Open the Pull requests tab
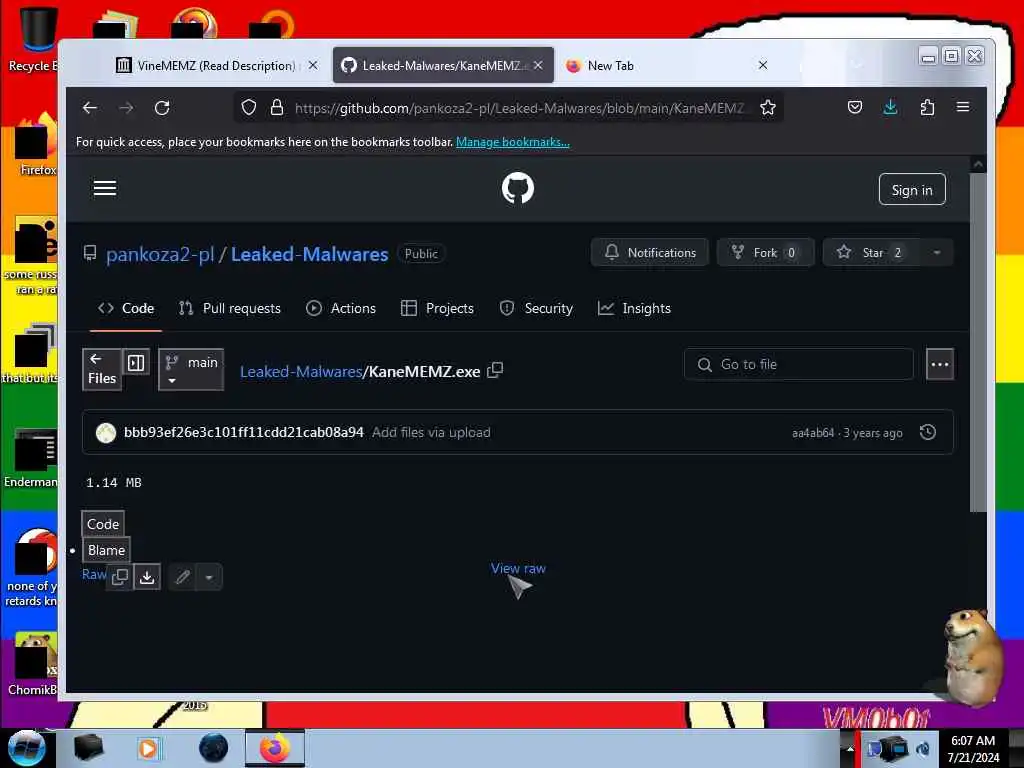The image size is (1024, 768). pos(230,308)
